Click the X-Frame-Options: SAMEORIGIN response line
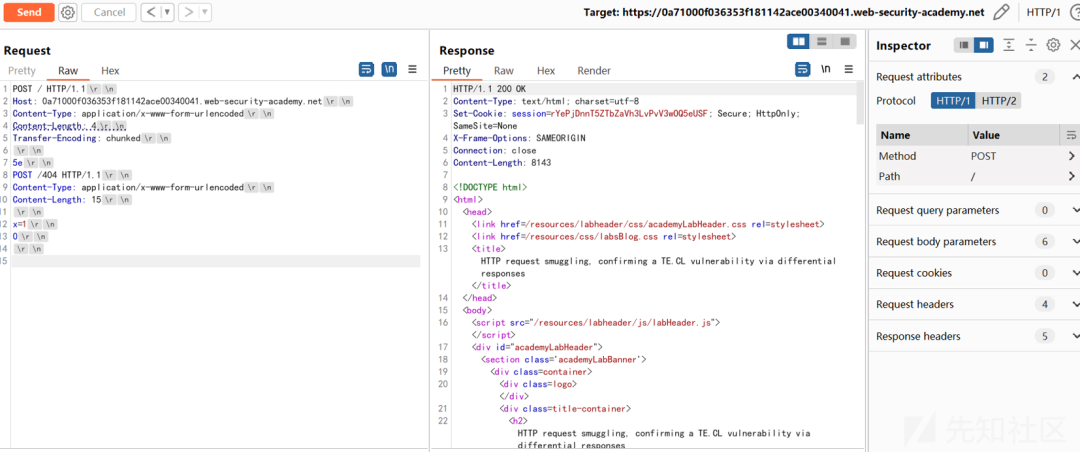Screen dimensions: 1080x452 (x=519, y=138)
